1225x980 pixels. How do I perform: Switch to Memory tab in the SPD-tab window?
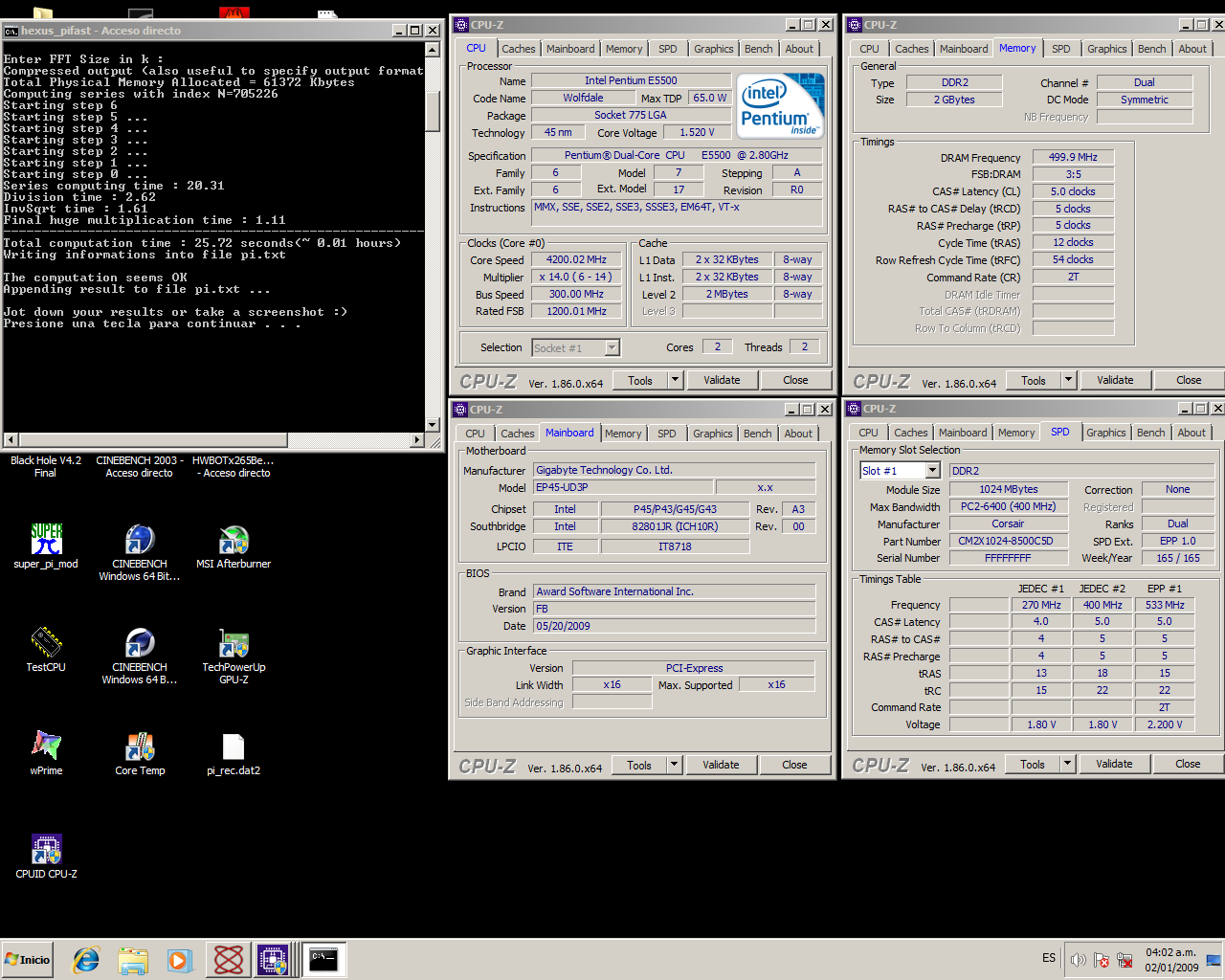(x=1016, y=433)
